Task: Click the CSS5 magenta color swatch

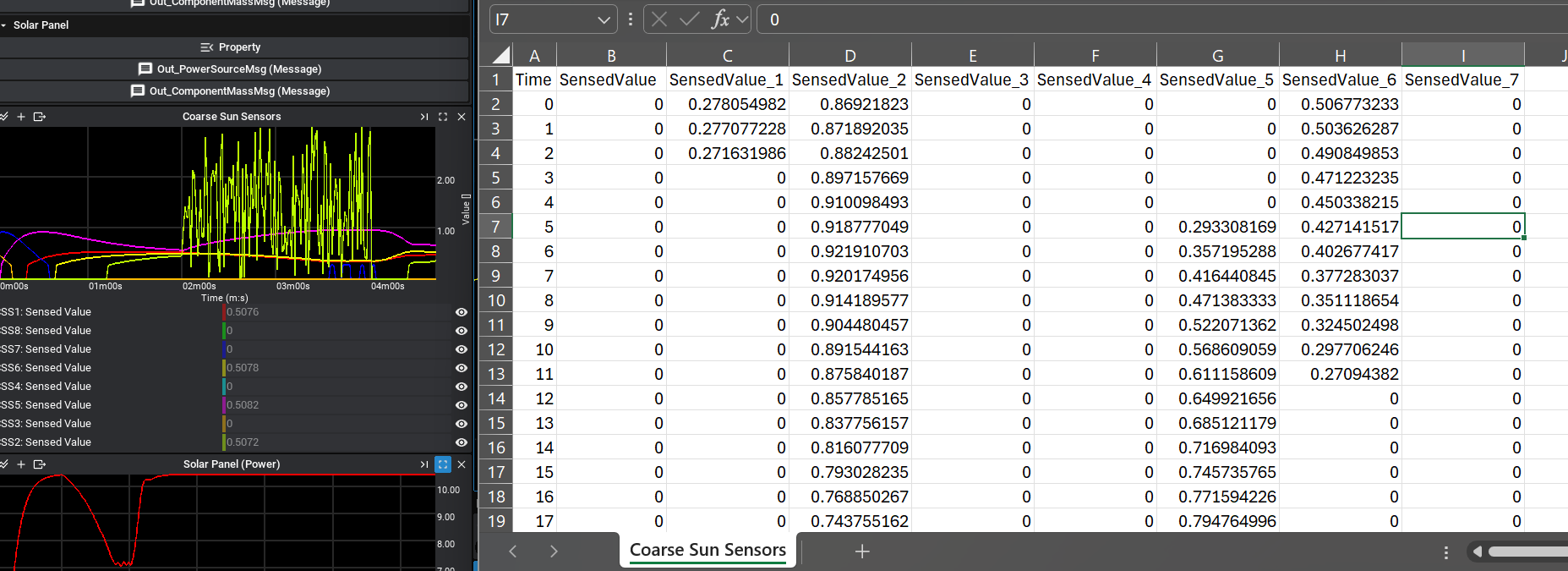Action: click(224, 405)
